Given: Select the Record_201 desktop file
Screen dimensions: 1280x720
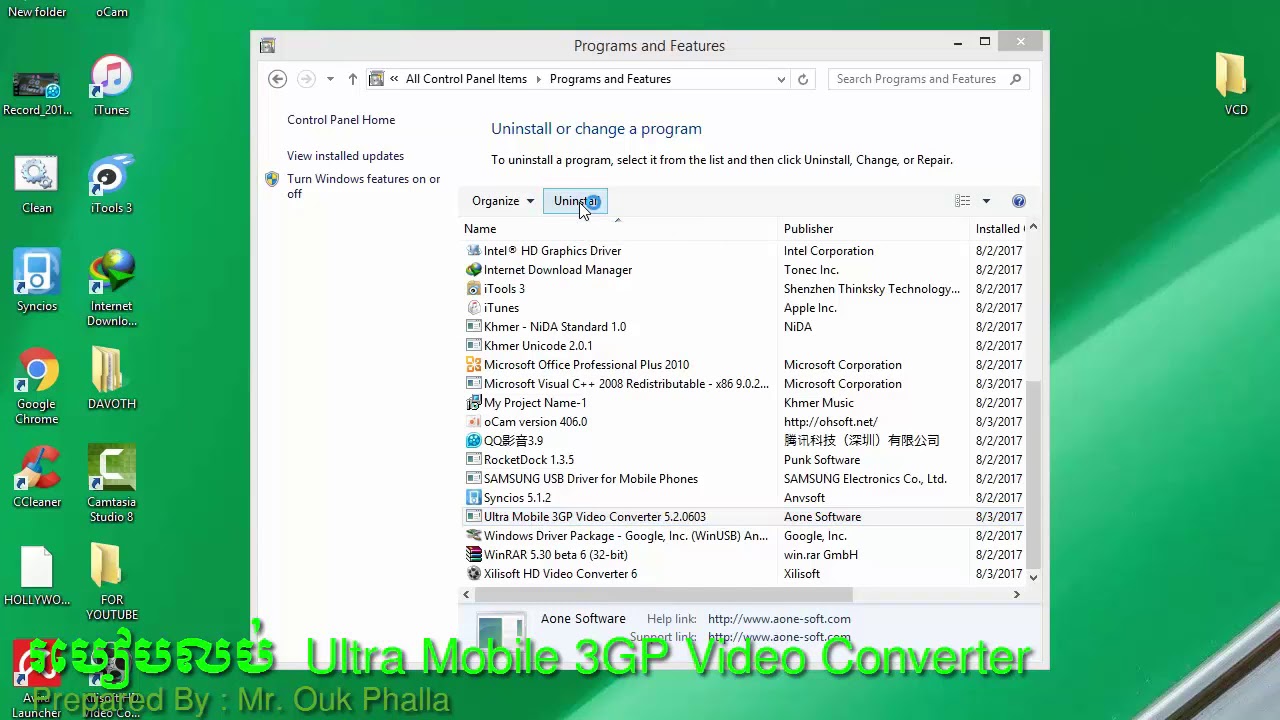Looking at the screenshot, I should point(37,91).
